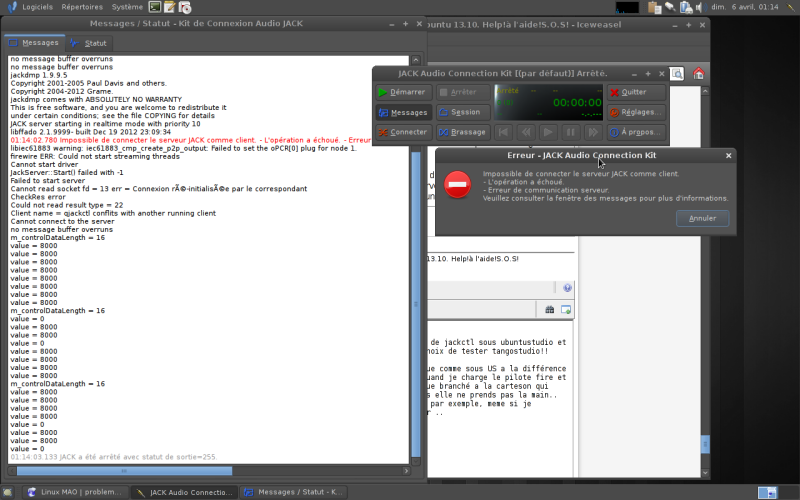Open the Session menu button

(x=463, y=112)
